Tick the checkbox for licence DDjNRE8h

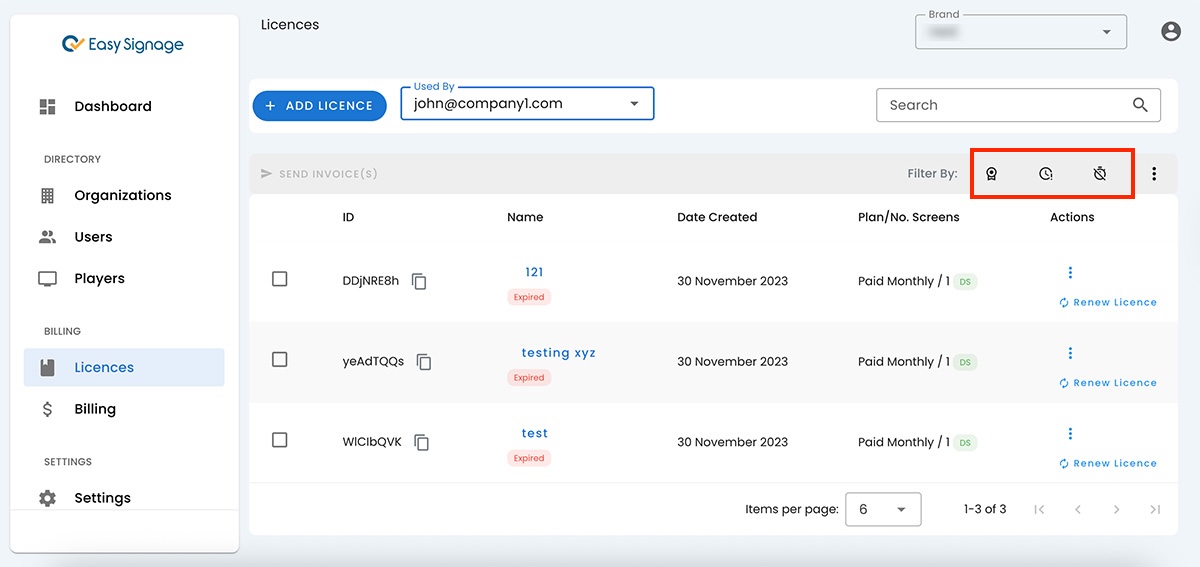(x=280, y=279)
